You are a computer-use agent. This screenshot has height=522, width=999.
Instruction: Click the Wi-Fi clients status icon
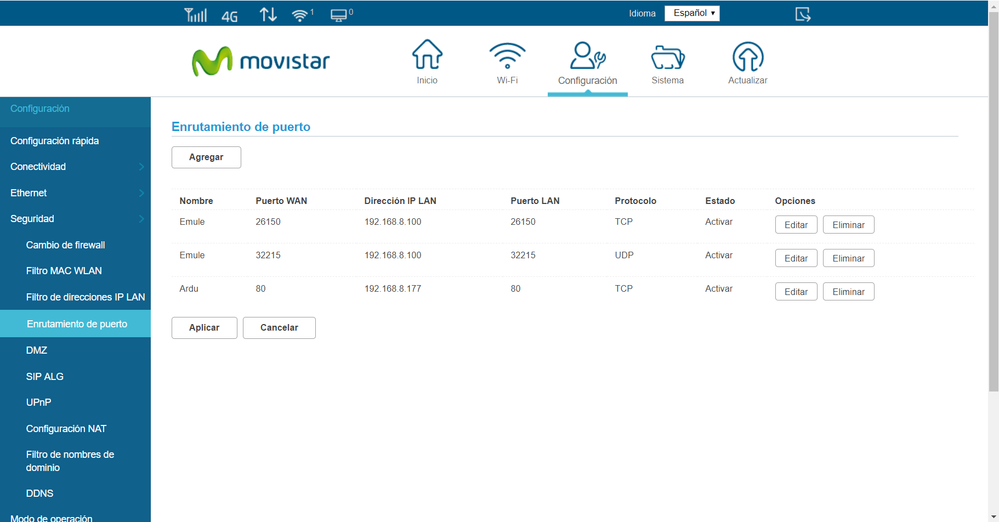301,15
